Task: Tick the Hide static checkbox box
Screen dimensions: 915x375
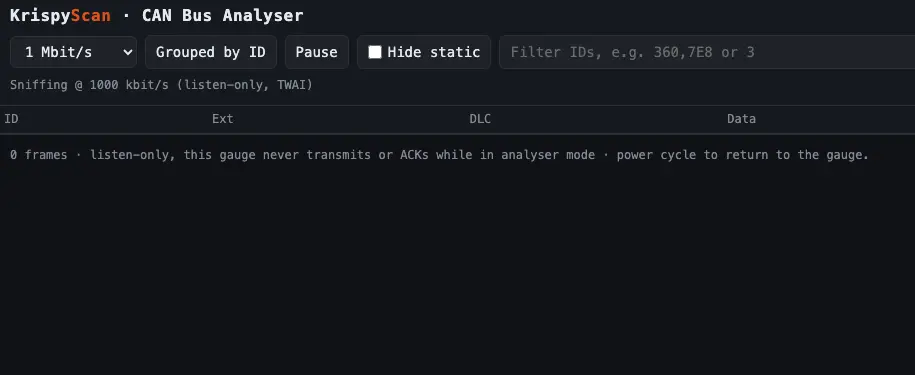Action: [x=375, y=52]
